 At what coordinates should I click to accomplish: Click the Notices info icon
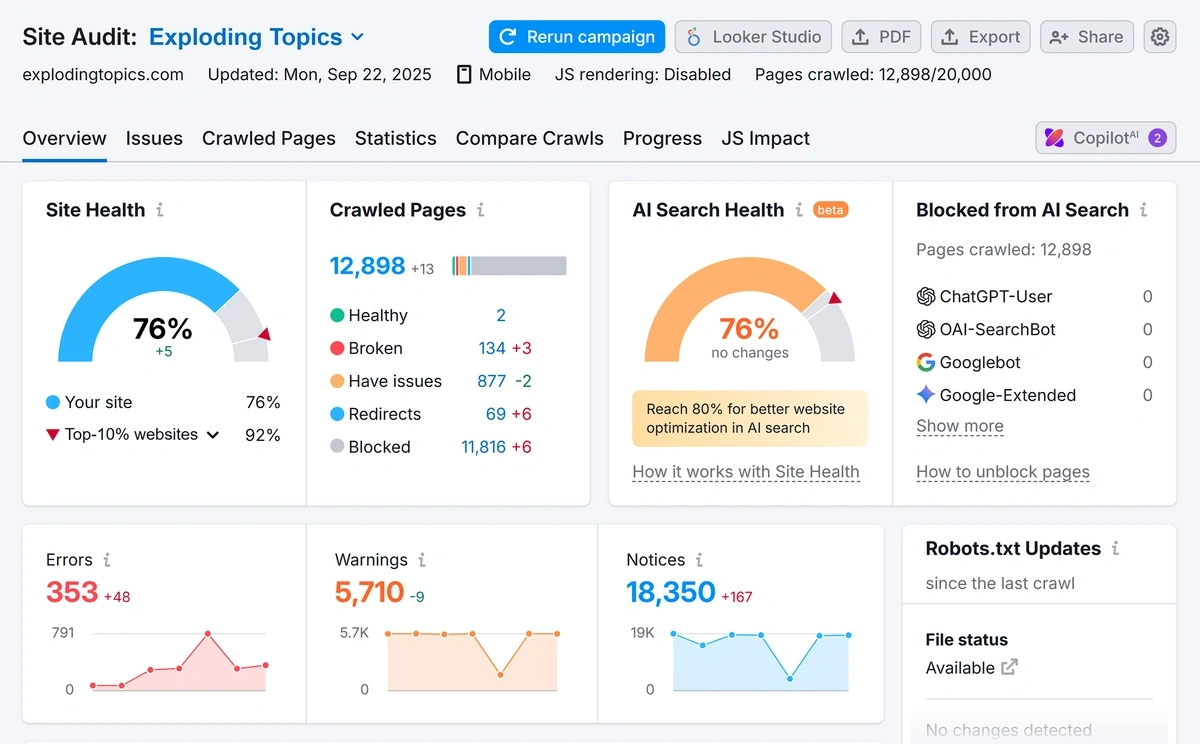pyautogui.click(x=699, y=560)
